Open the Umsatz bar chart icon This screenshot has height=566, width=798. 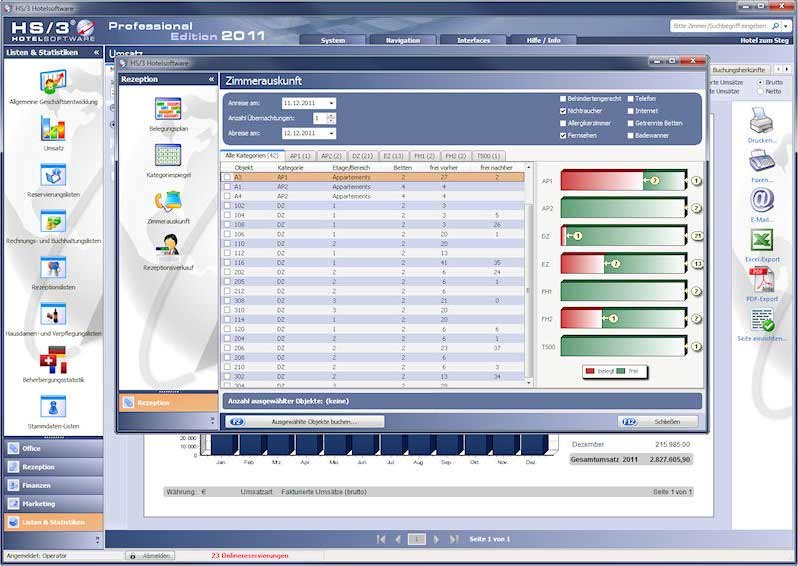tap(53, 128)
